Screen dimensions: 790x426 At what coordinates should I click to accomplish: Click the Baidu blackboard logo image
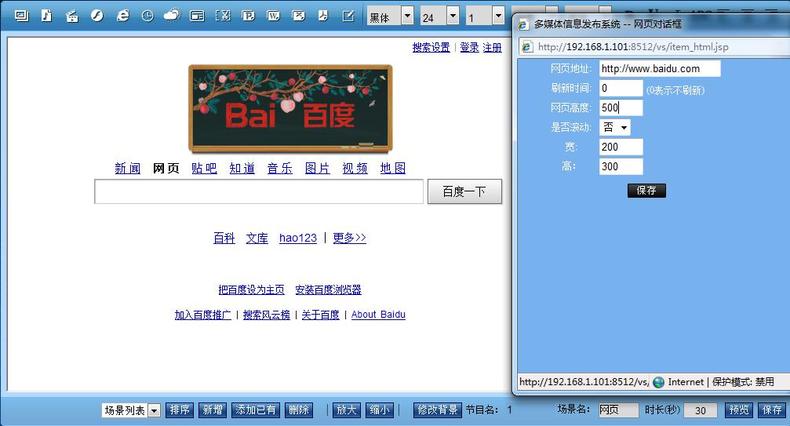(290, 108)
